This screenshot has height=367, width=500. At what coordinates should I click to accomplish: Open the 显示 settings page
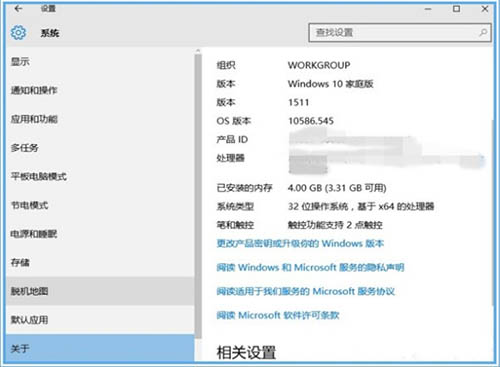(x=100, y=61)
